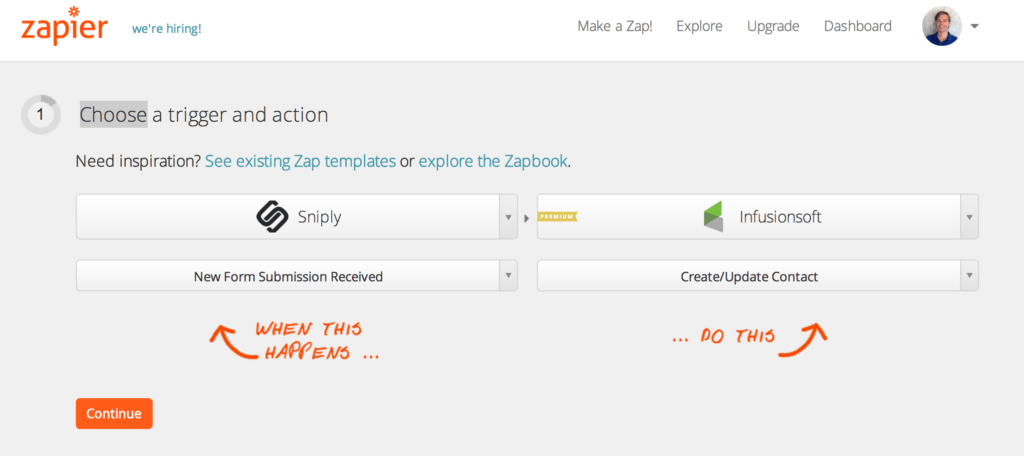Click the Sniply app icon

273,216
